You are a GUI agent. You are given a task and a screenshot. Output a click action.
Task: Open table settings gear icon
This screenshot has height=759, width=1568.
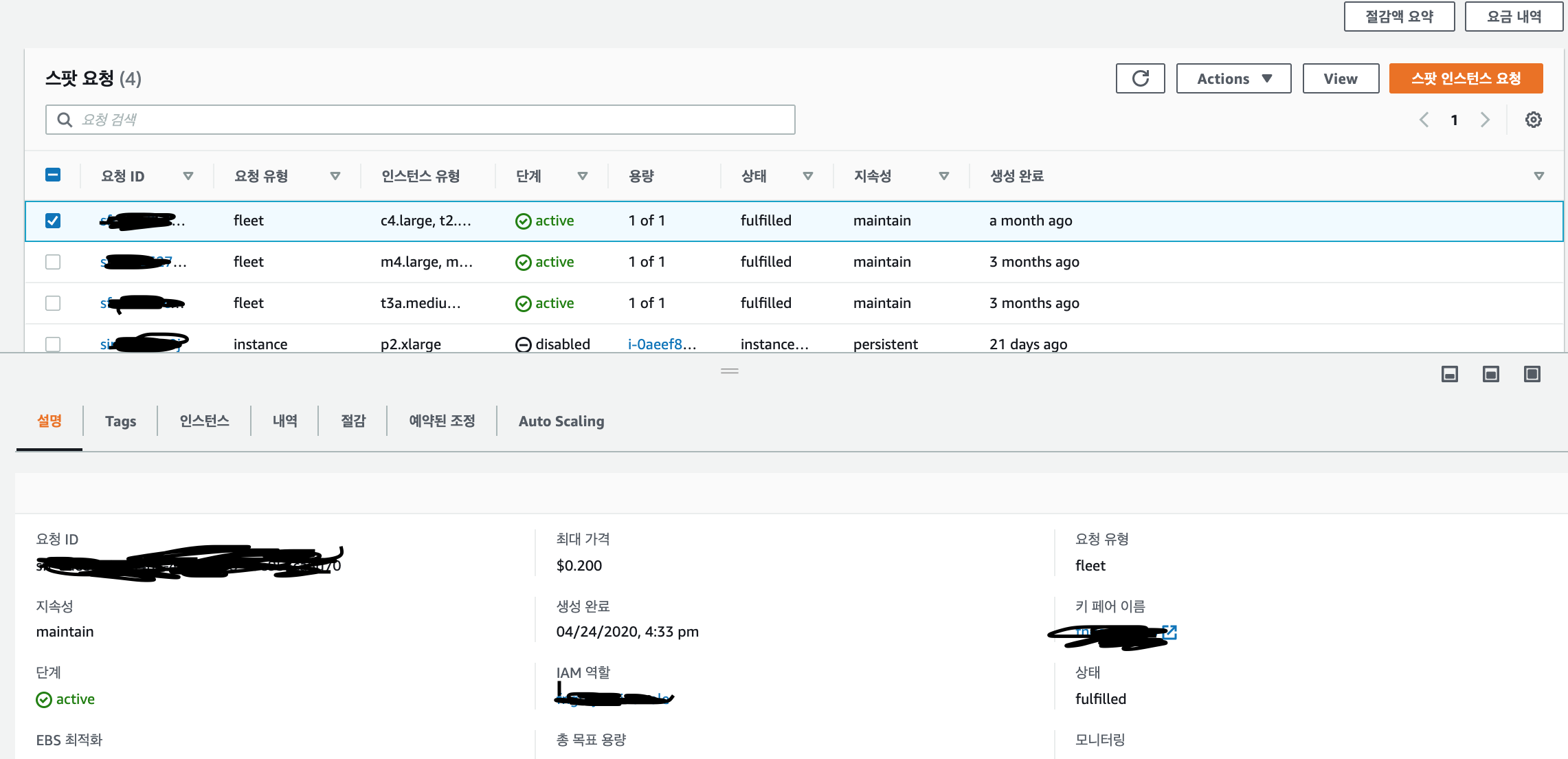click(1533, 120)
